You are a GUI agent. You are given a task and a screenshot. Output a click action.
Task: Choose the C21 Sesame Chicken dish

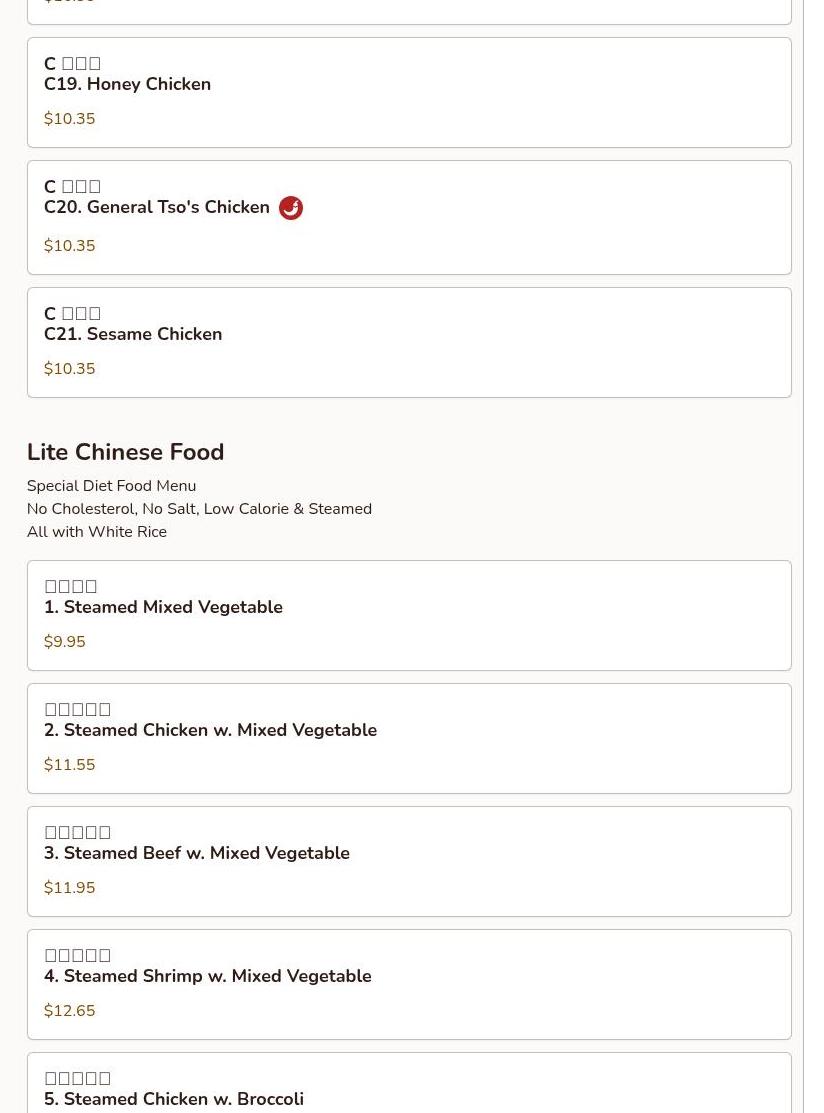coord(133,335)
